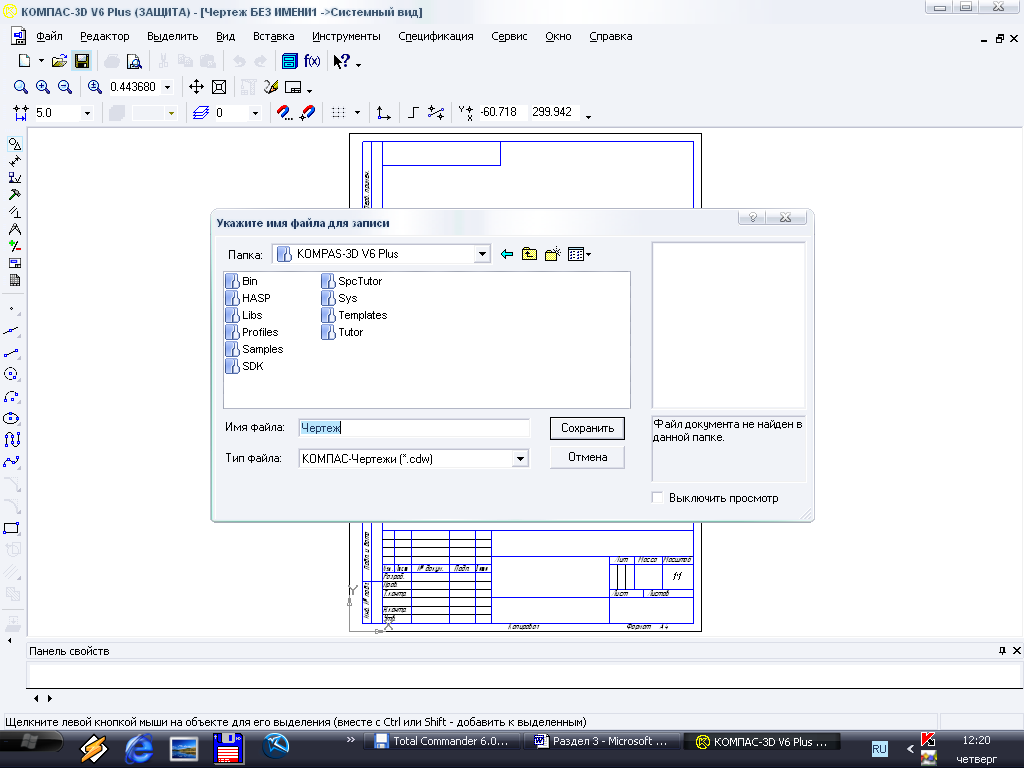
Task: Select the HASP folder
Action: 248,298
